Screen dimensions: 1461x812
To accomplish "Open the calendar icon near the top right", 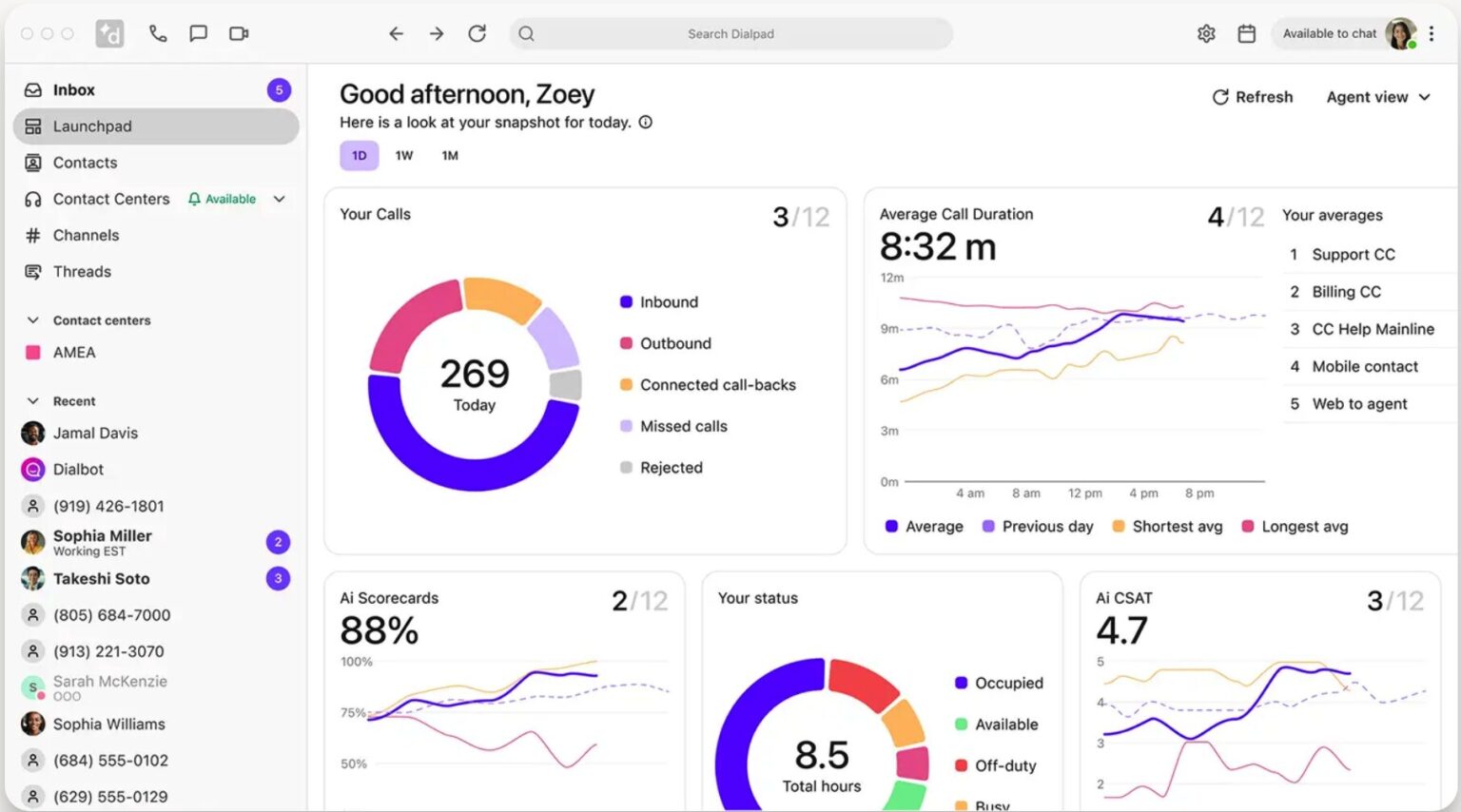I will (x=1247, y=32).
